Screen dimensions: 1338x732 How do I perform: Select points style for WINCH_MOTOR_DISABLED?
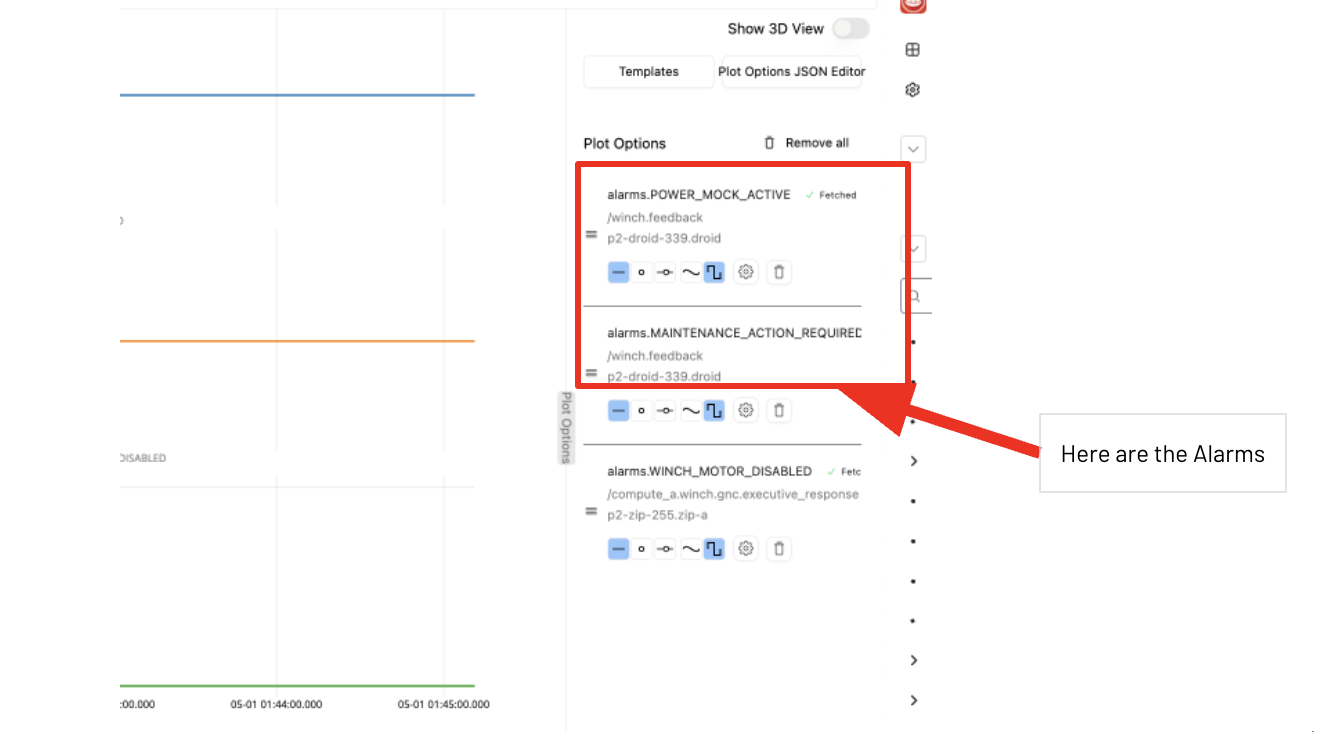642,549
